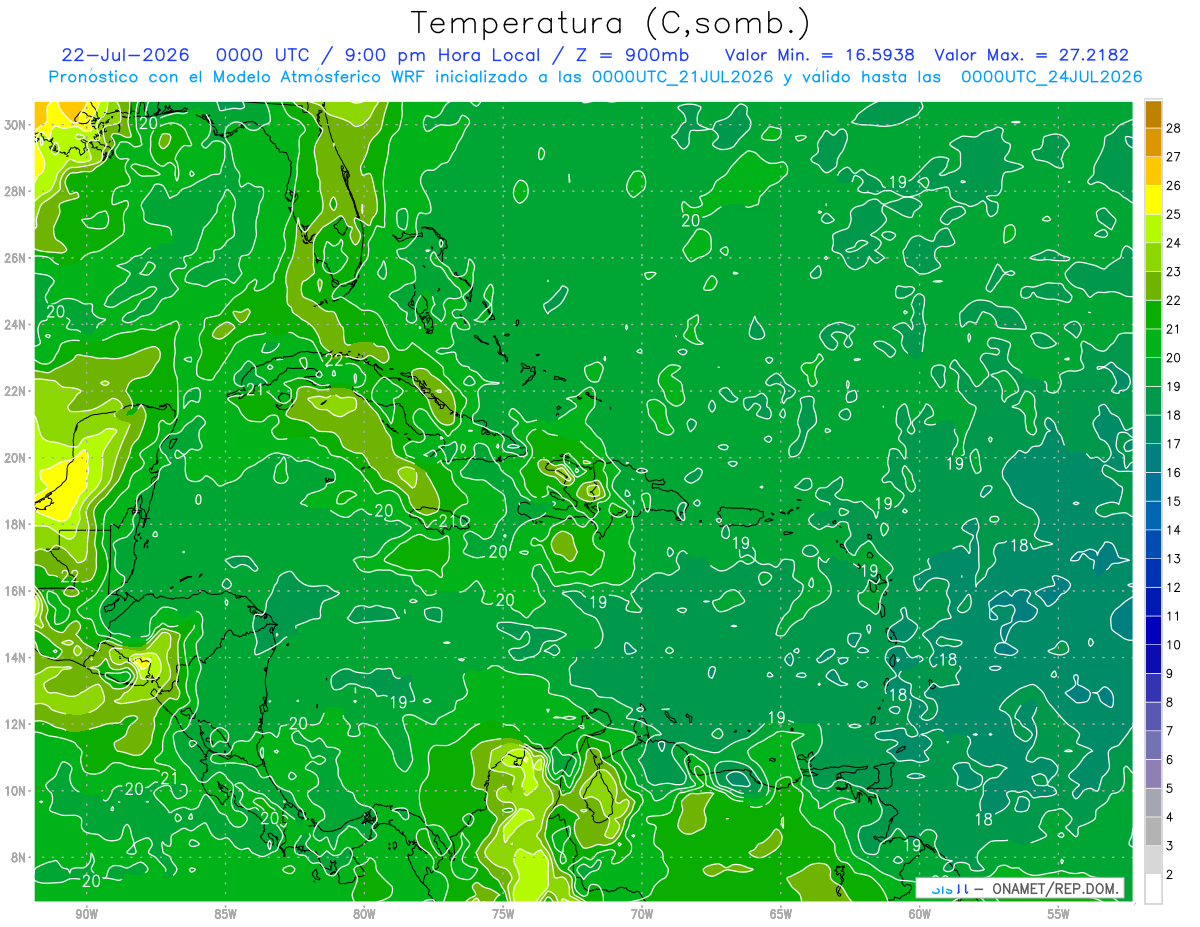Click the color scale label "28"

pyautogui.click(x=1175, y=128)
